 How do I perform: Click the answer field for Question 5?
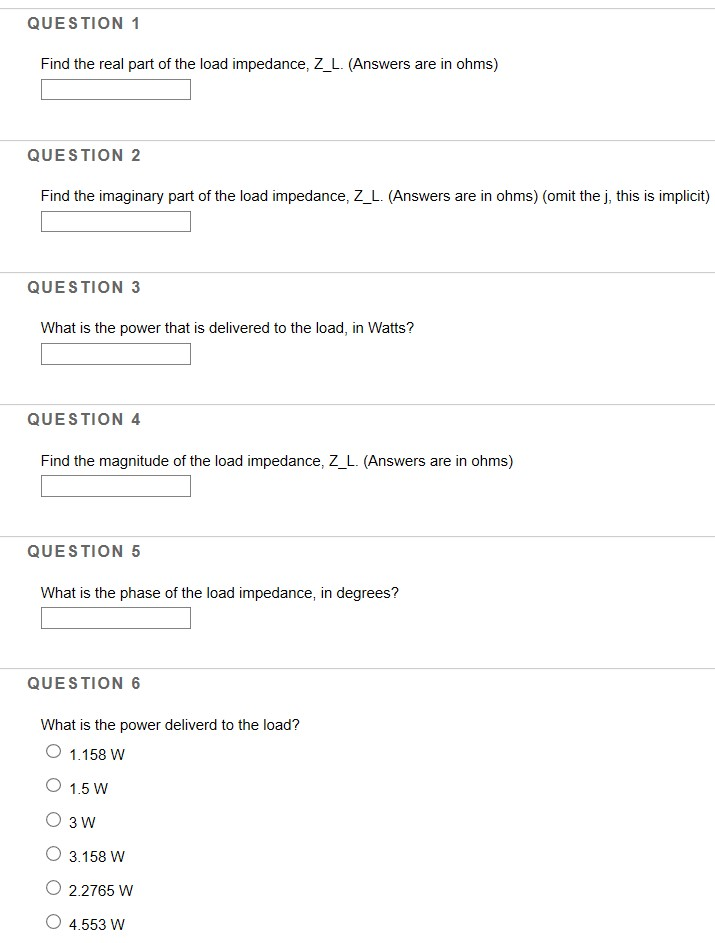point(115,617)
